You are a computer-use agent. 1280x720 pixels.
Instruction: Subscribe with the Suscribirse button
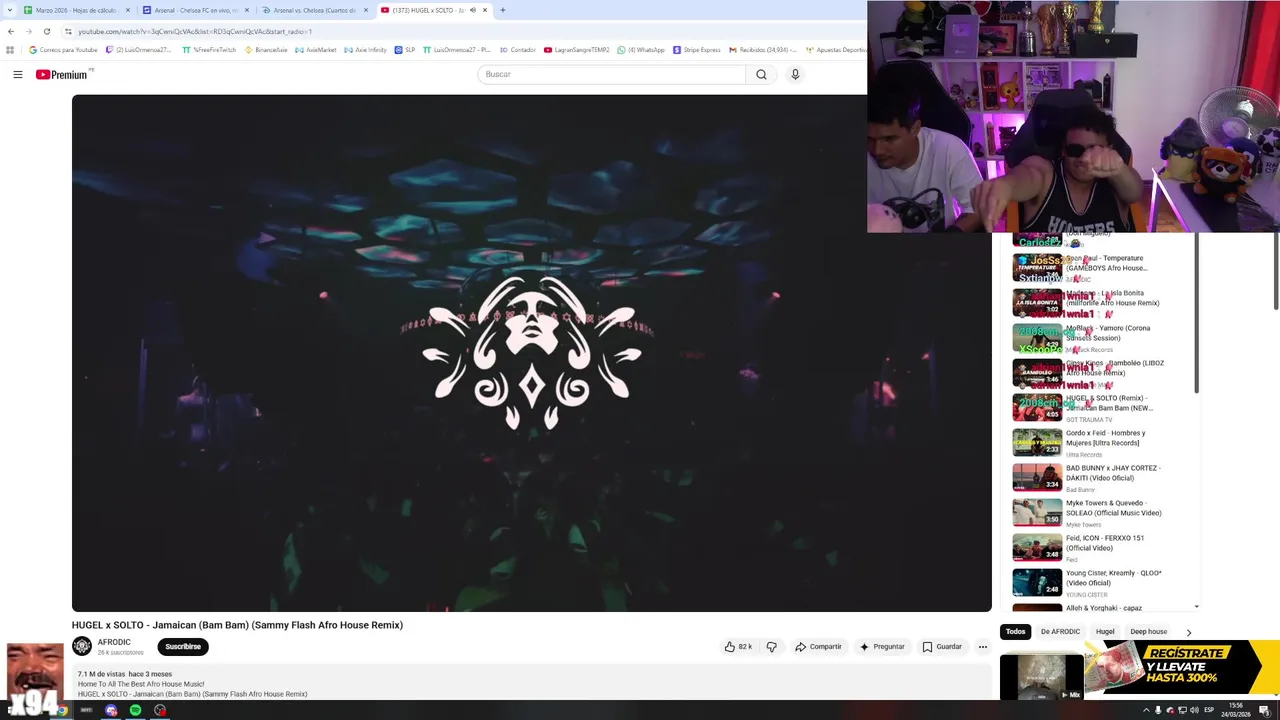[x=183, y=647]
